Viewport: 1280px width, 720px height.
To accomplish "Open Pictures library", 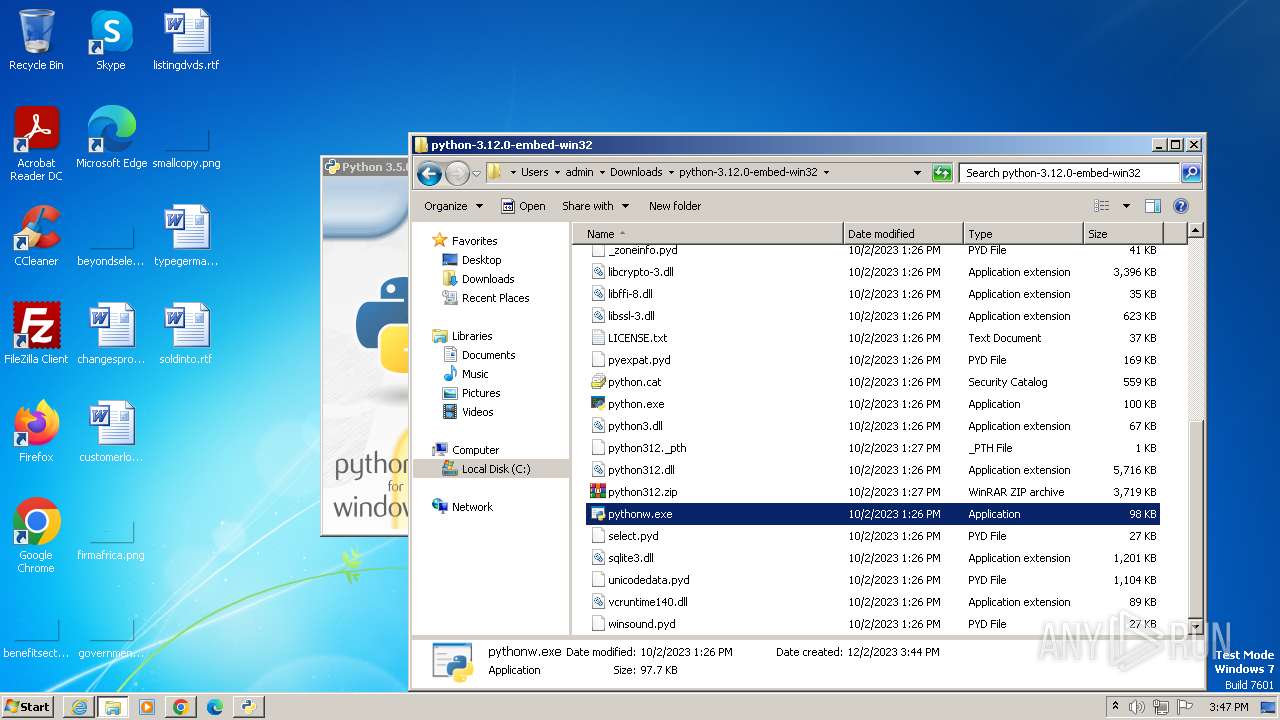I will click(481, 393).
